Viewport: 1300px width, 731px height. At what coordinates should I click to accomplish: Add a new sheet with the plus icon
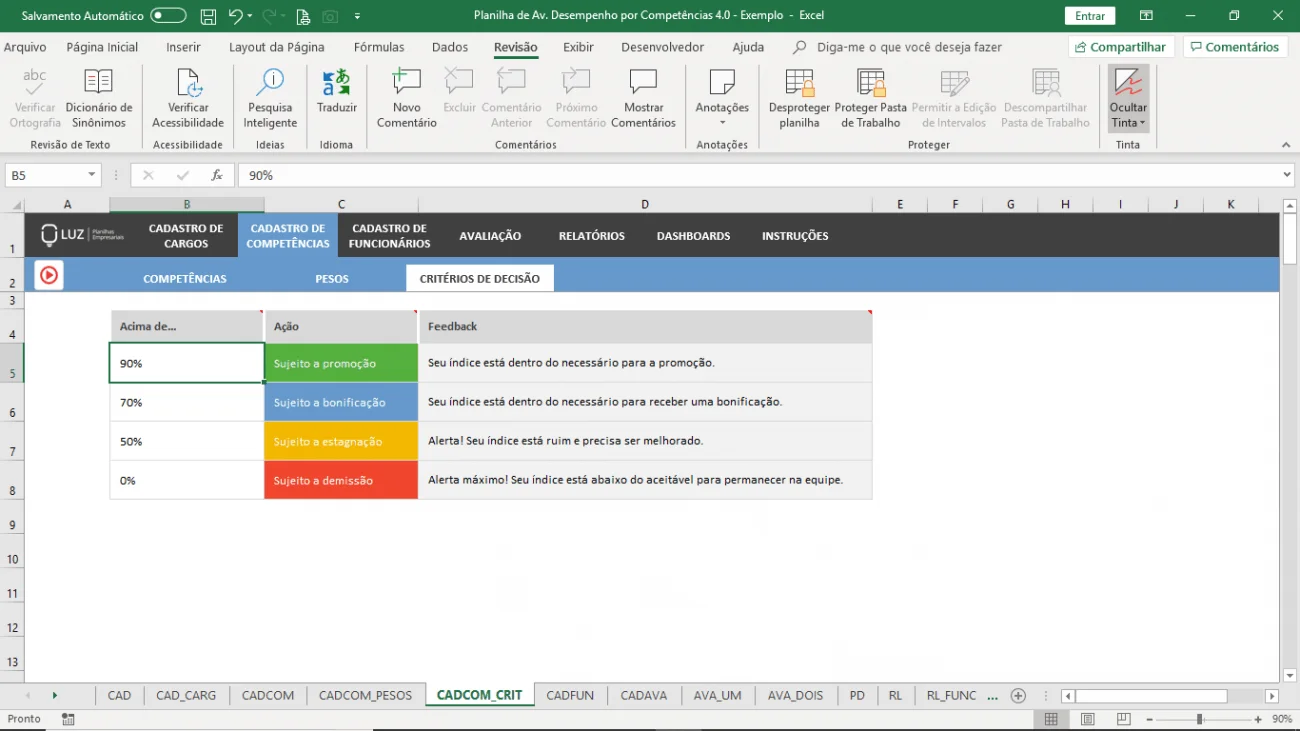(x=1018, y=695)
